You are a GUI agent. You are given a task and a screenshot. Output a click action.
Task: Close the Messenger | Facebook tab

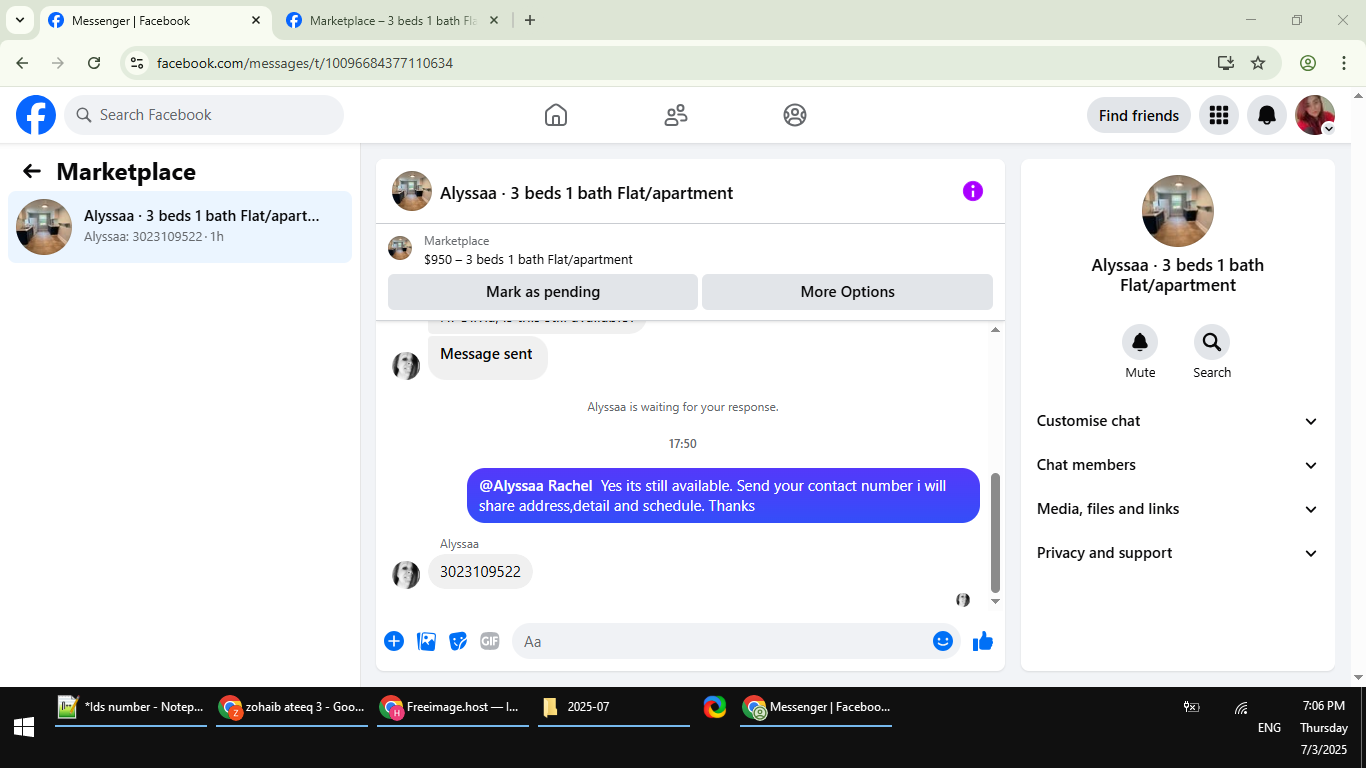[x=256, y=20]
